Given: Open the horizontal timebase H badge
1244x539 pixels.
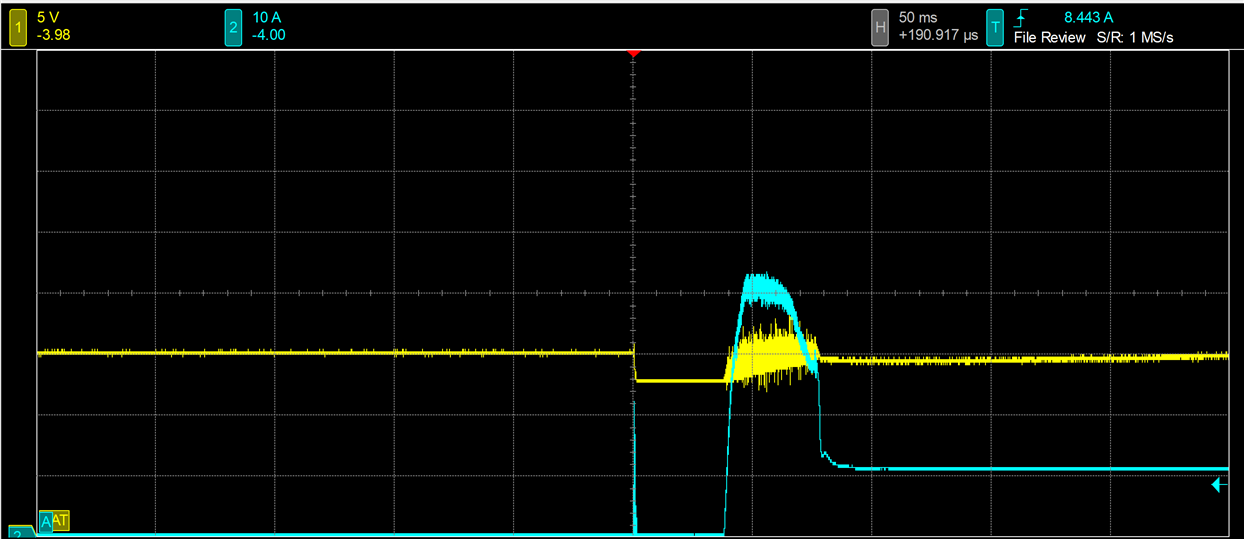Looking at the screenshot, I should tap(880, 27).
